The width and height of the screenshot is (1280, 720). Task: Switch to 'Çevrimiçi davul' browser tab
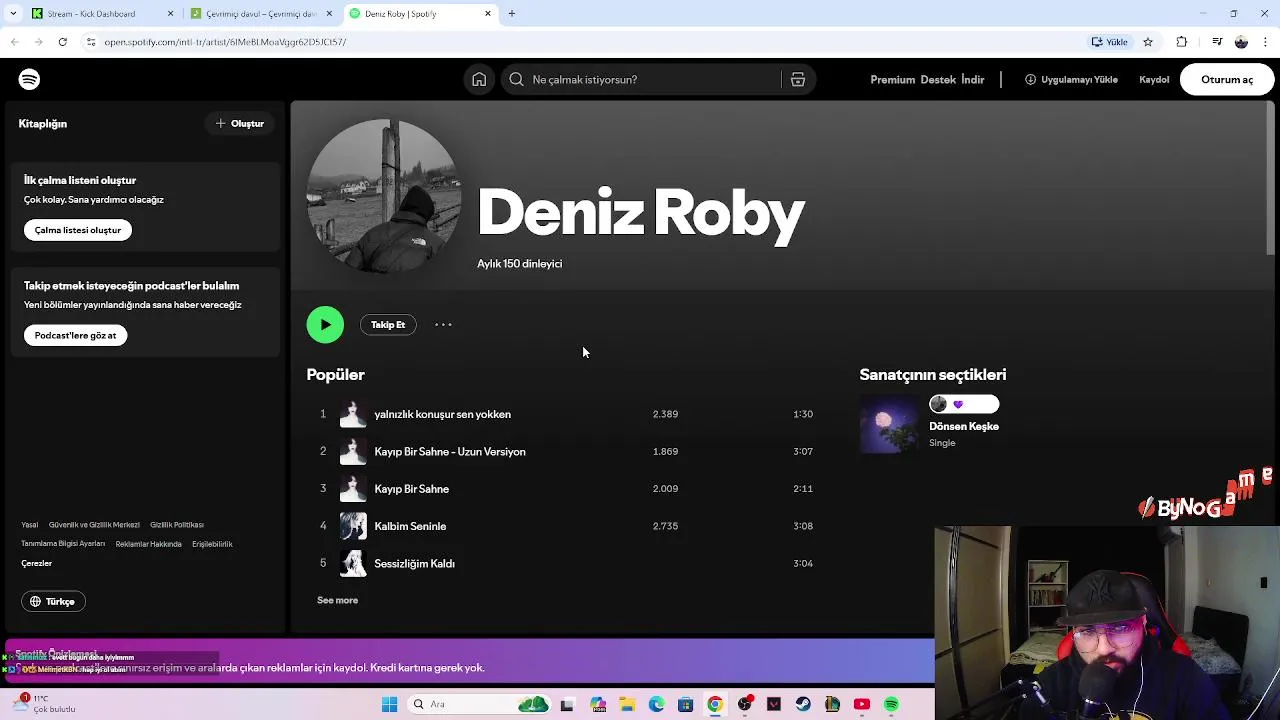coord(262,14)
